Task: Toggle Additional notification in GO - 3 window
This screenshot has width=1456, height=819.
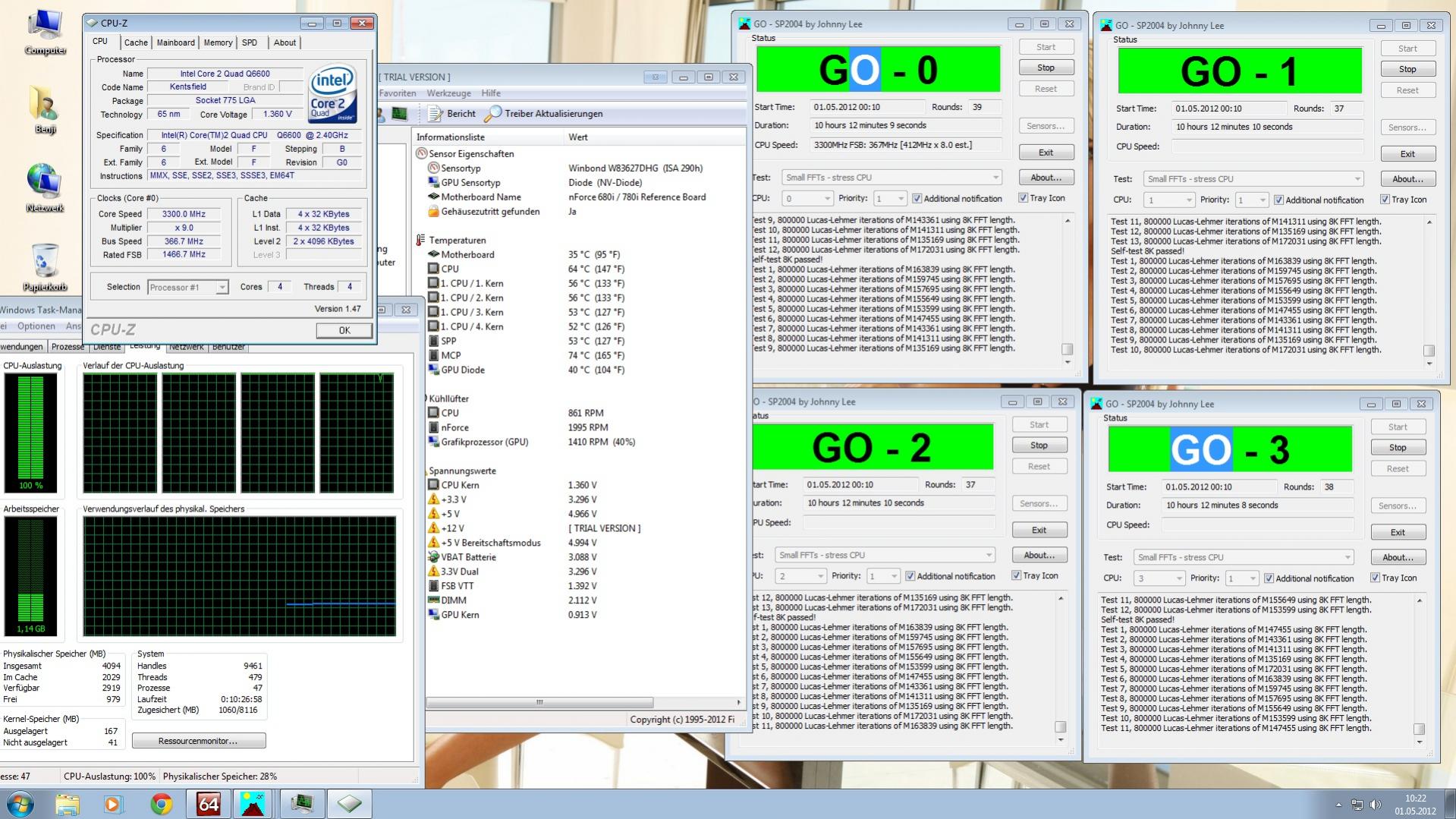Action: tap(1269, 578)
